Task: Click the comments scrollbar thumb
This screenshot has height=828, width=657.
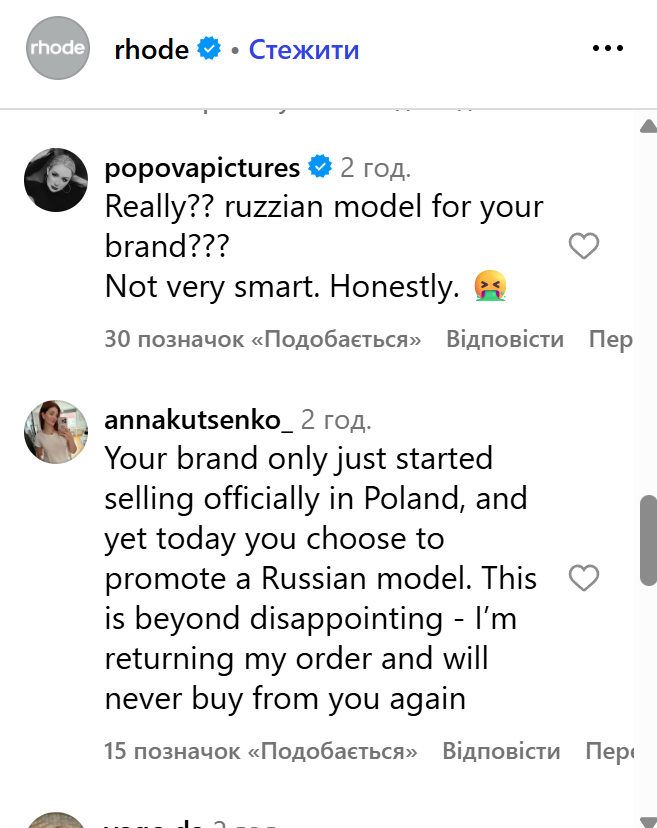Action: tap(648, 540)
